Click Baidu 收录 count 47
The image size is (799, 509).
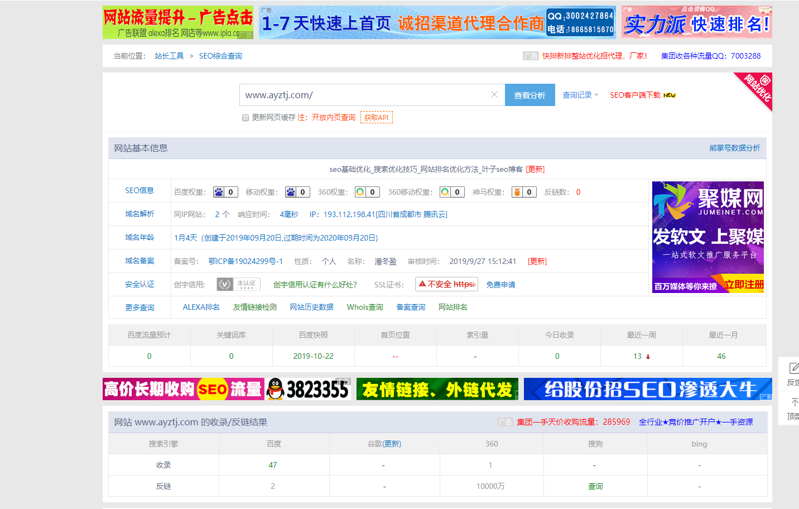coord(273,465)
